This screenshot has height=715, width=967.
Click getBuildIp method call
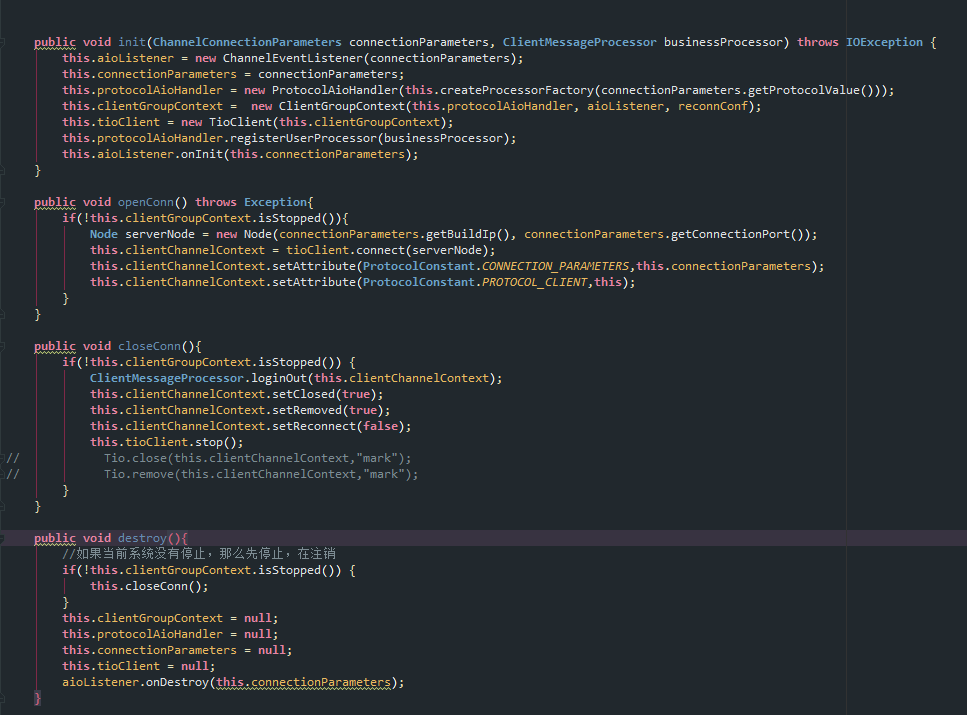[x=461, y=234]
